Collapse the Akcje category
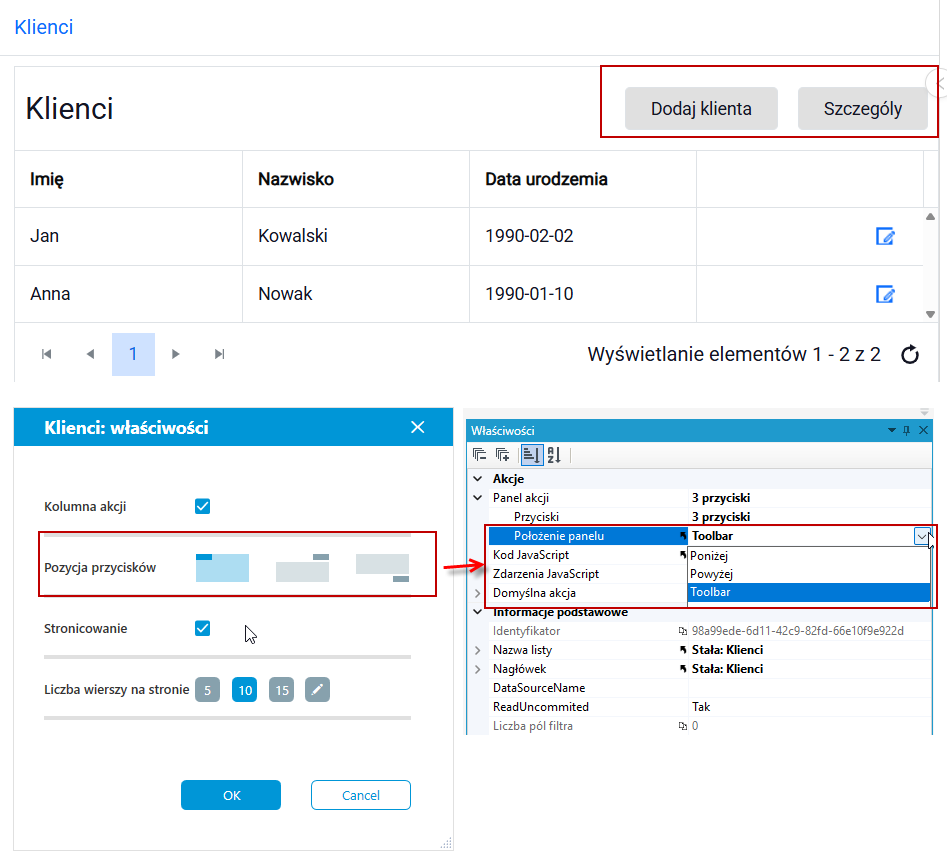This screenshot has height=860, width=947. (x=478, y=479)
